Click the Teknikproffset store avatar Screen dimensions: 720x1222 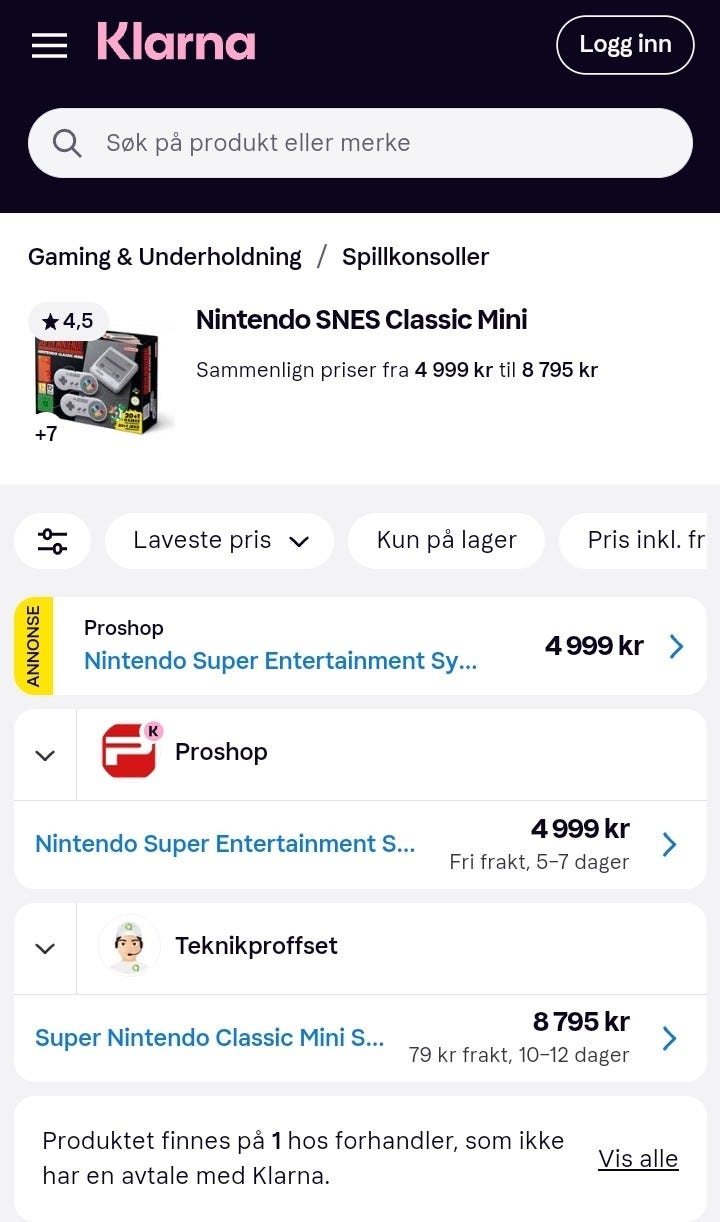(x=129, y=946)
